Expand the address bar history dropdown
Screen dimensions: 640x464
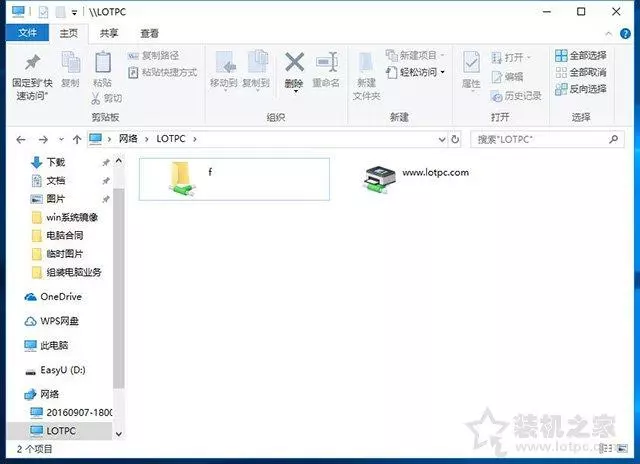(x=442, y=140)
